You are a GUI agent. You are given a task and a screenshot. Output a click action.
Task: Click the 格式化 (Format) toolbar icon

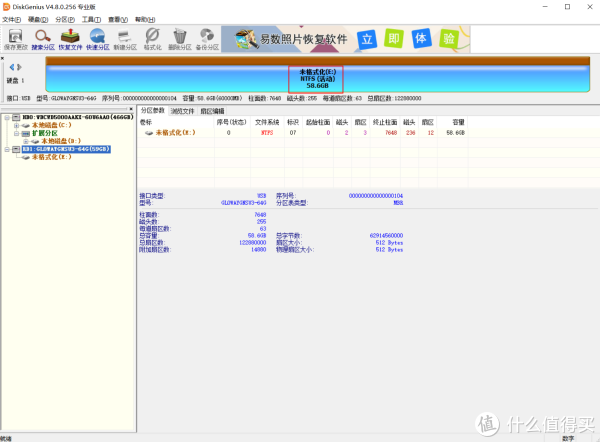pos(152,39)
